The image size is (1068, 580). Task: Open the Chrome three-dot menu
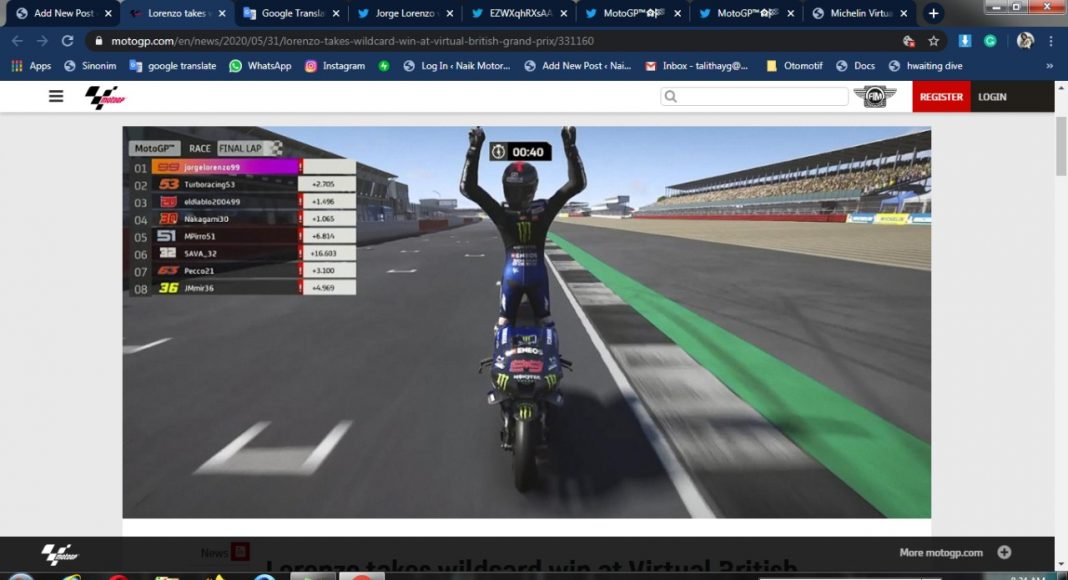click(x=1050, y=41)
